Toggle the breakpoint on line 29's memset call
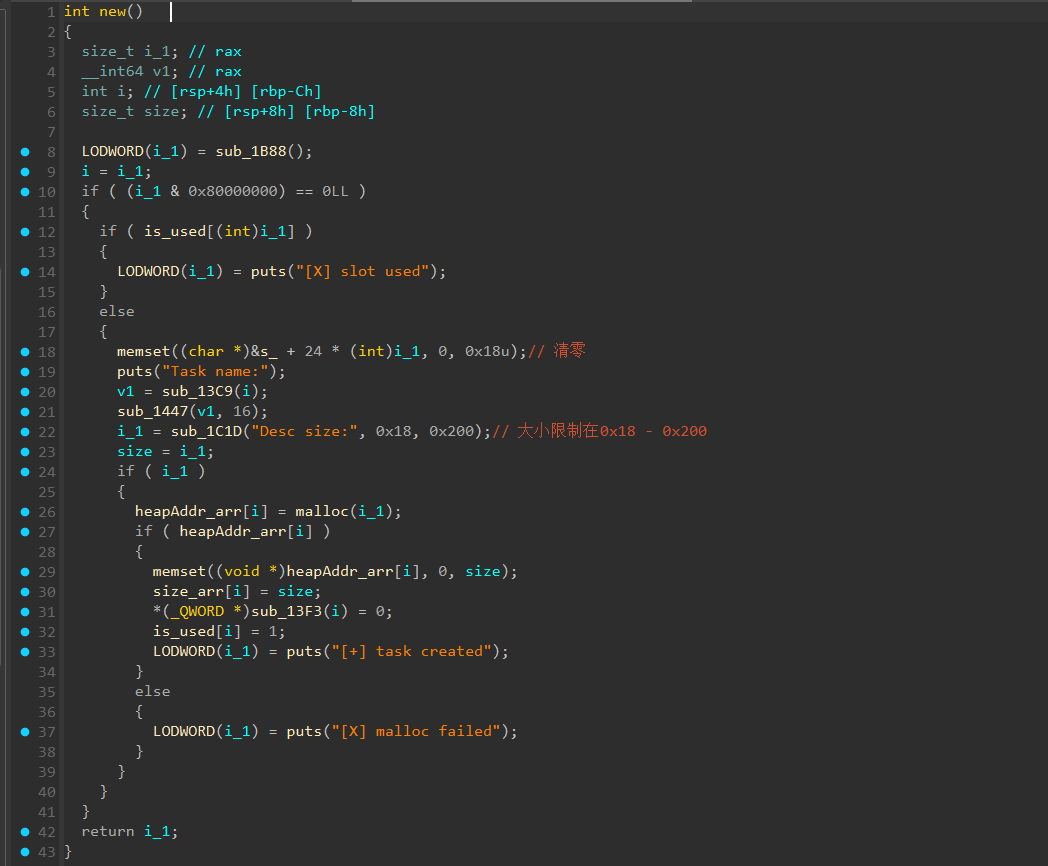Image resolution: width=1048 pixels, height=866 pixels. 24,572
